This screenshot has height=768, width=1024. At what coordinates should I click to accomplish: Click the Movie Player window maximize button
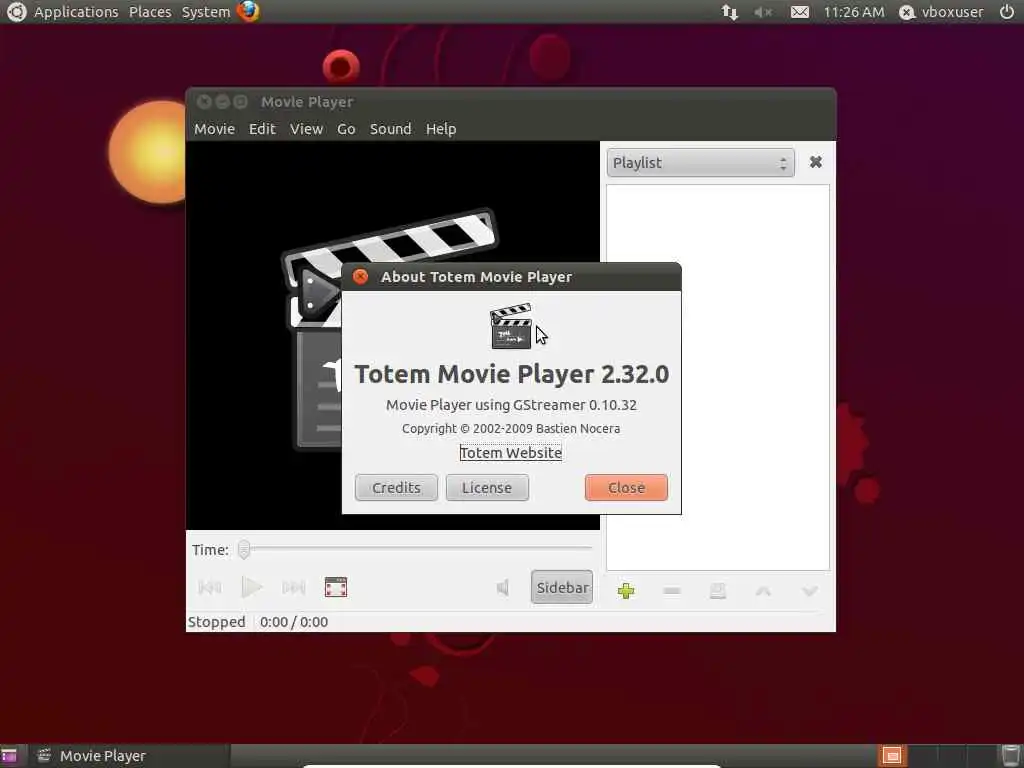click(241, 102)
